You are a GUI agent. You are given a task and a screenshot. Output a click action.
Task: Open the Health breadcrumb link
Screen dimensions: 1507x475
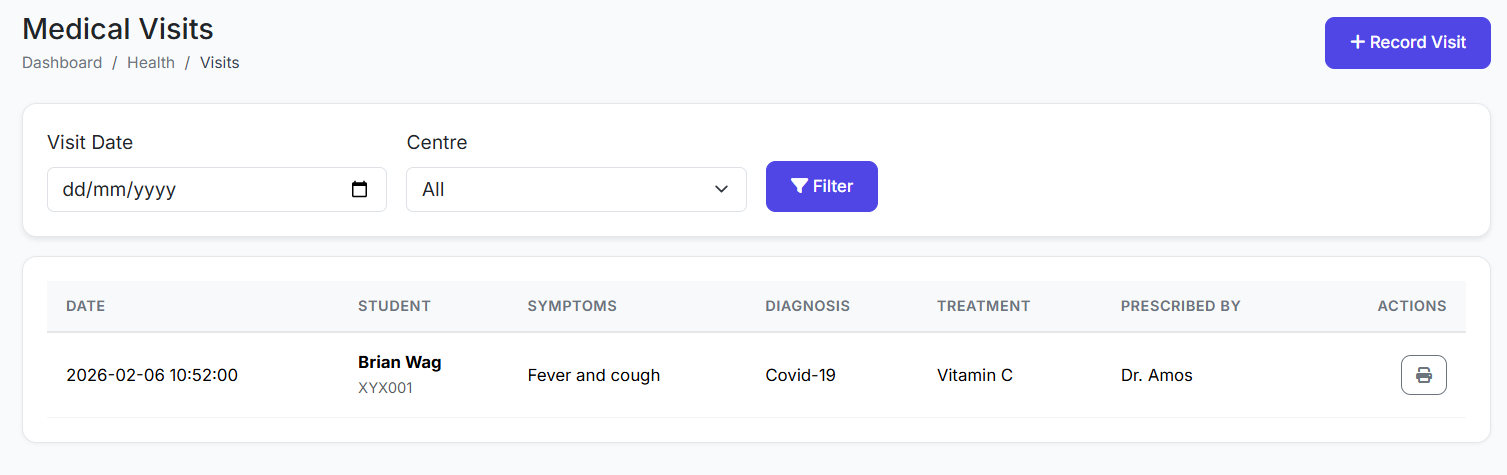click(151, 62)
